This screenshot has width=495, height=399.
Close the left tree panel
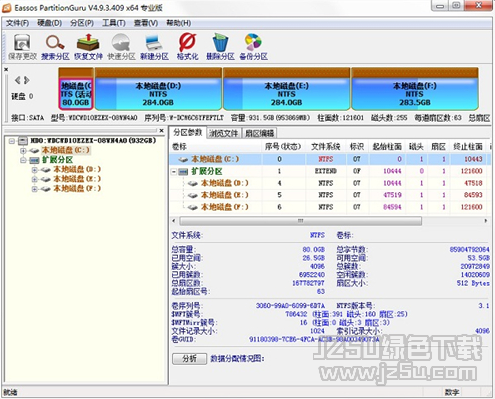(162, 131)
